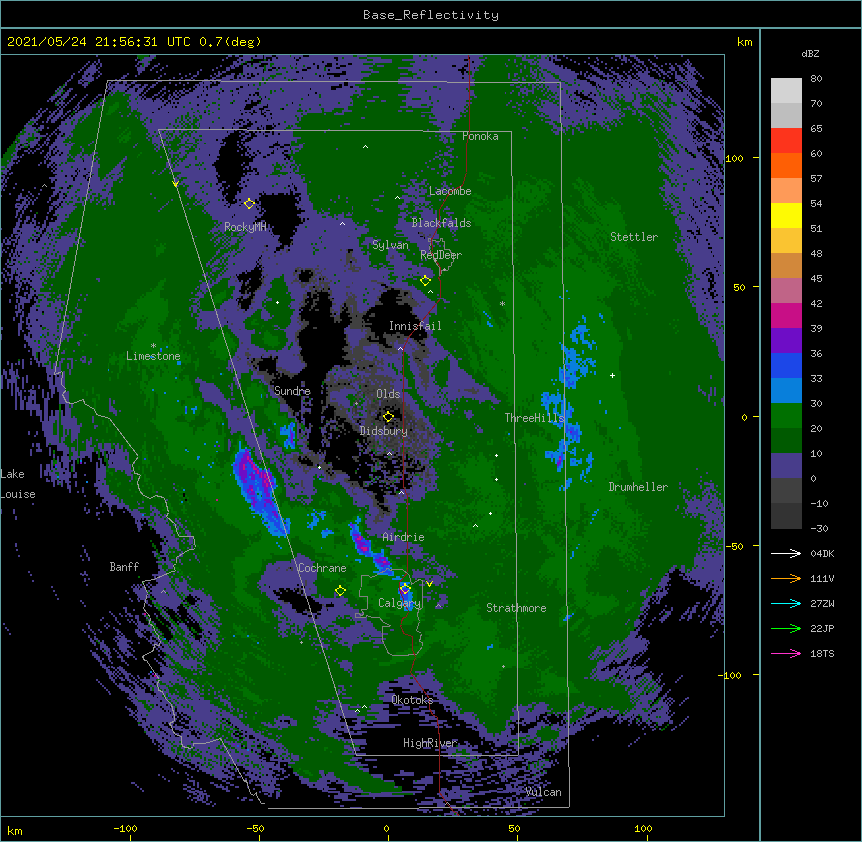Viewport: 862px width, 842px height.
Task: Click the 100 tick on bottom axis
Action: coord(644,828)
